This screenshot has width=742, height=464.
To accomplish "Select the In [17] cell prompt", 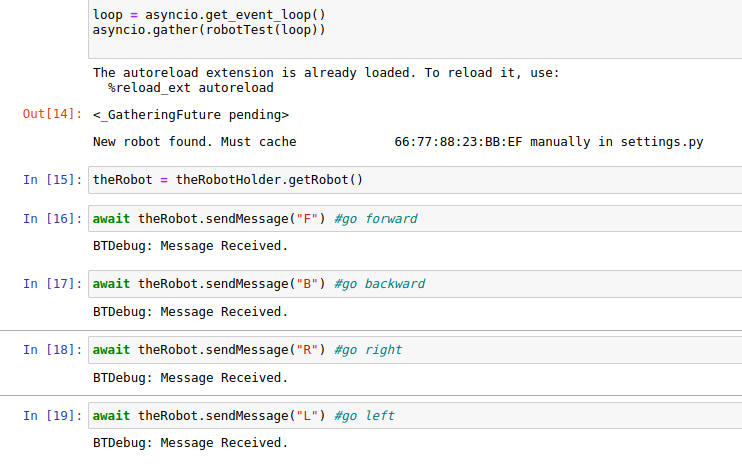I will point(53,284).
